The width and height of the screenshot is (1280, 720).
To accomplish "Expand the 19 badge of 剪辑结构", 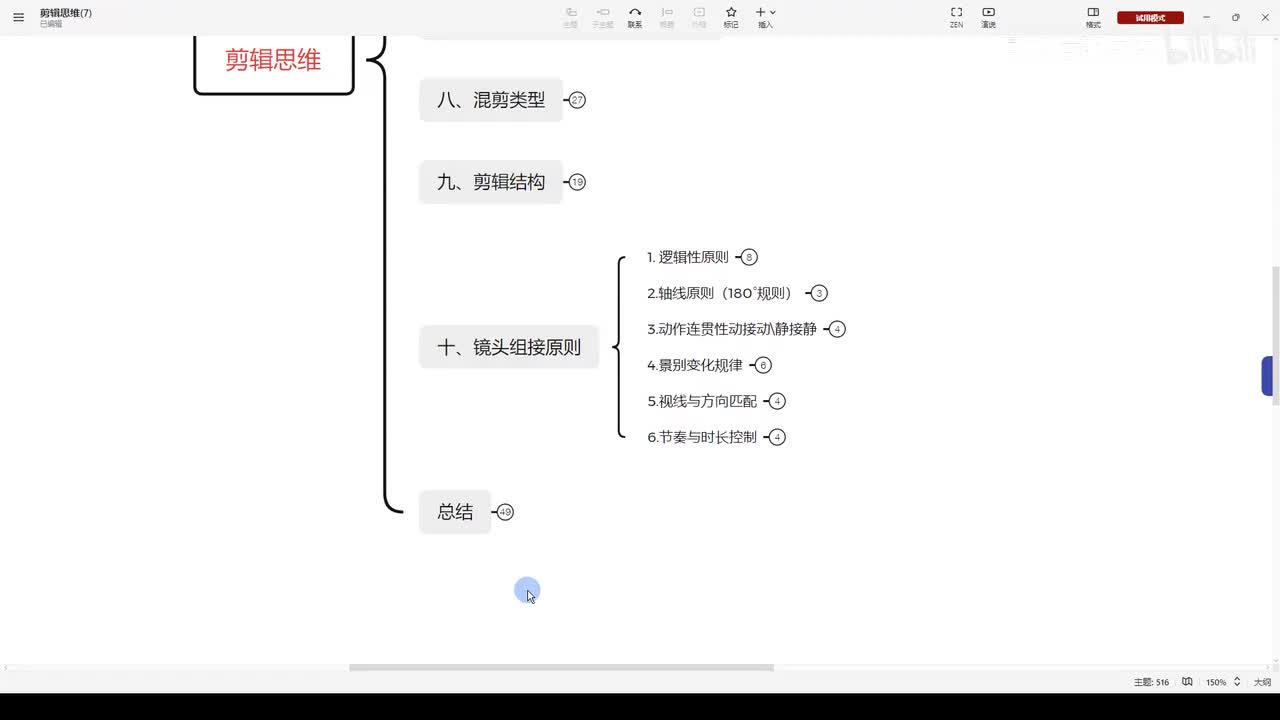I will click(x=577, y=182).
